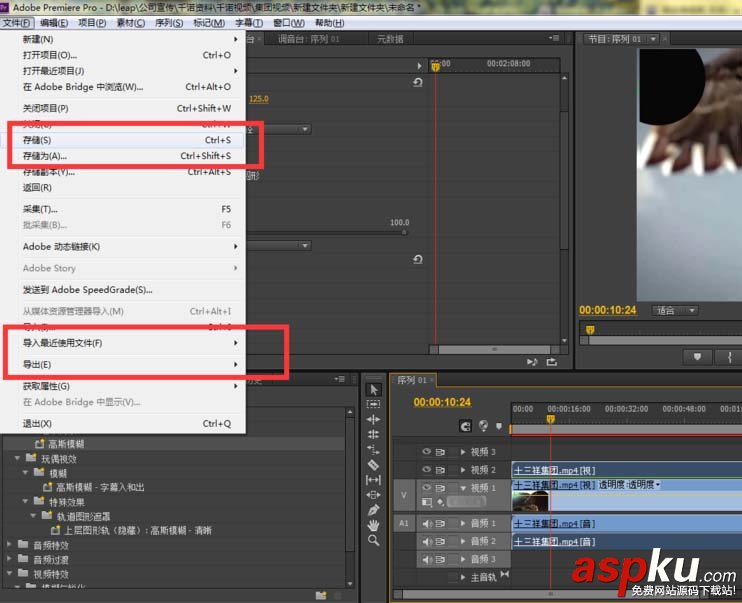Expand the 音频过渡 folder

[9, 559]
